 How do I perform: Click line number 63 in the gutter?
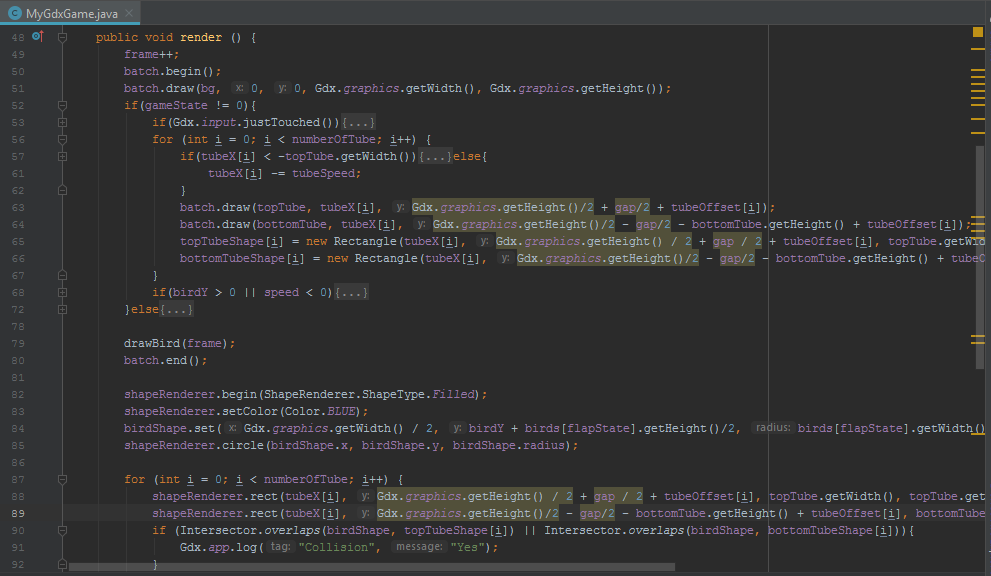click(x=18, y=208)
